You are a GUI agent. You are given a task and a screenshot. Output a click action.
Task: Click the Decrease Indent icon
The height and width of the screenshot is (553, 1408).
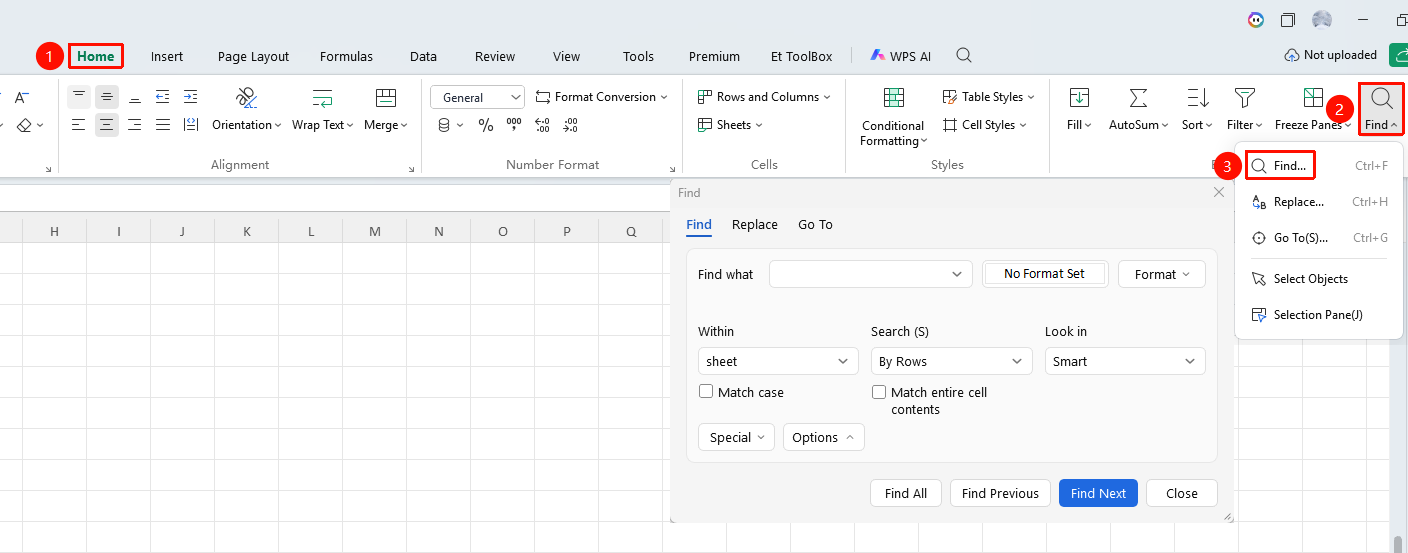click(x=163, y=97)
